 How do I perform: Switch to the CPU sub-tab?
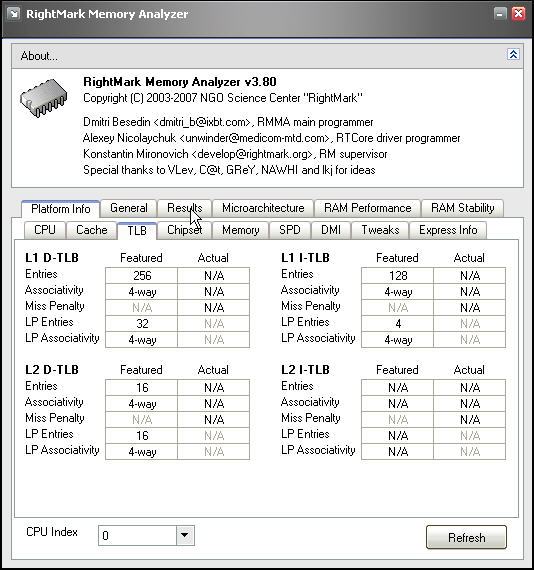pyautogui.click(x=45, y=230)
